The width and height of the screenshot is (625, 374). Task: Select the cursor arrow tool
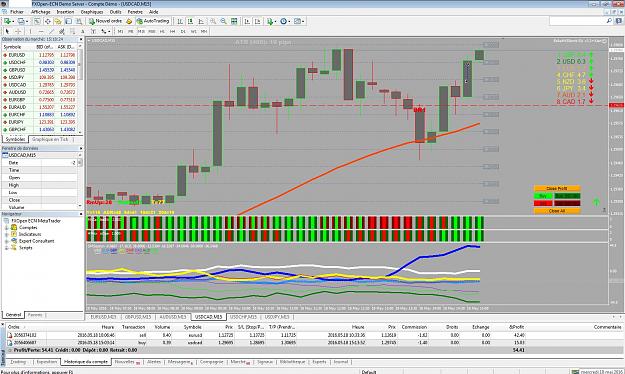(x=7, y=31)
